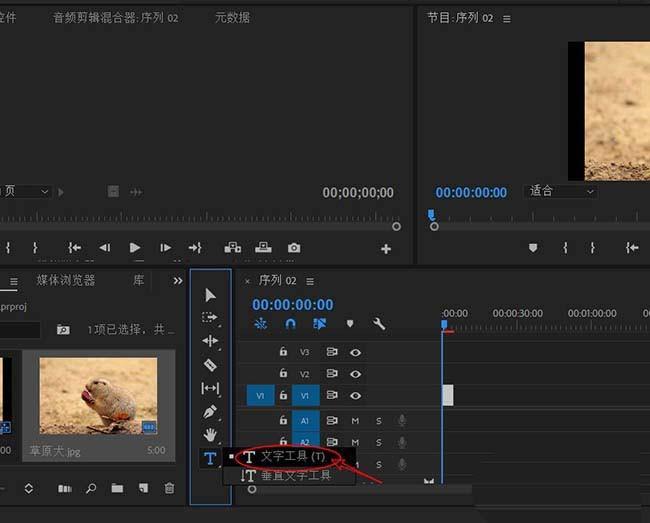Click the timeline timecode 00:00:00:00
This screenshot has width=650, height=523.
pyautogui.click(x=293, y=305)
